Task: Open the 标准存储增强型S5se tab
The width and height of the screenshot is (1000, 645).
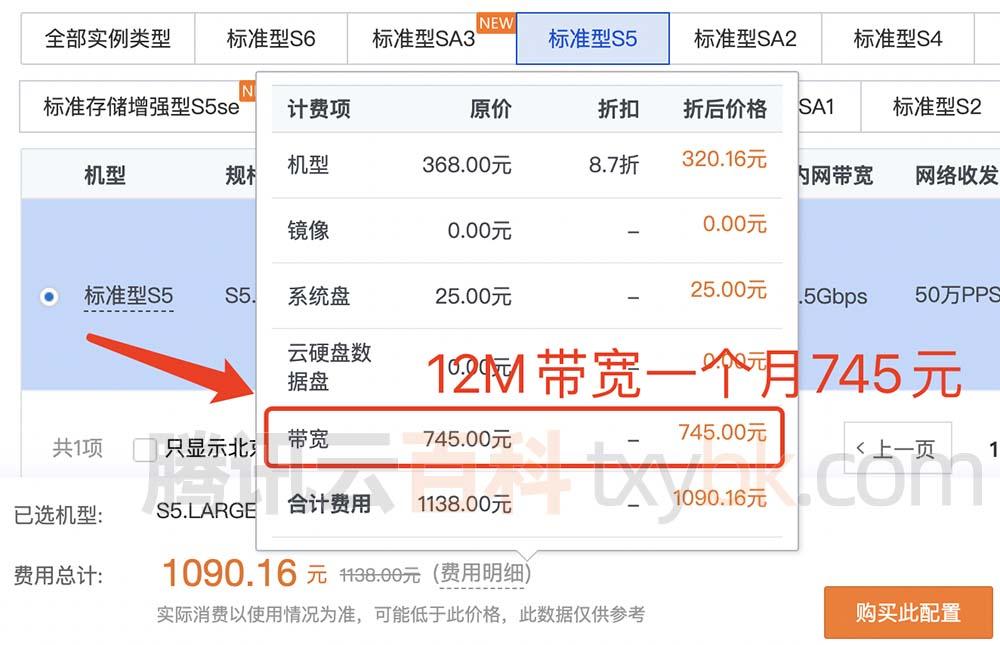Action: (x=141, y=107)
